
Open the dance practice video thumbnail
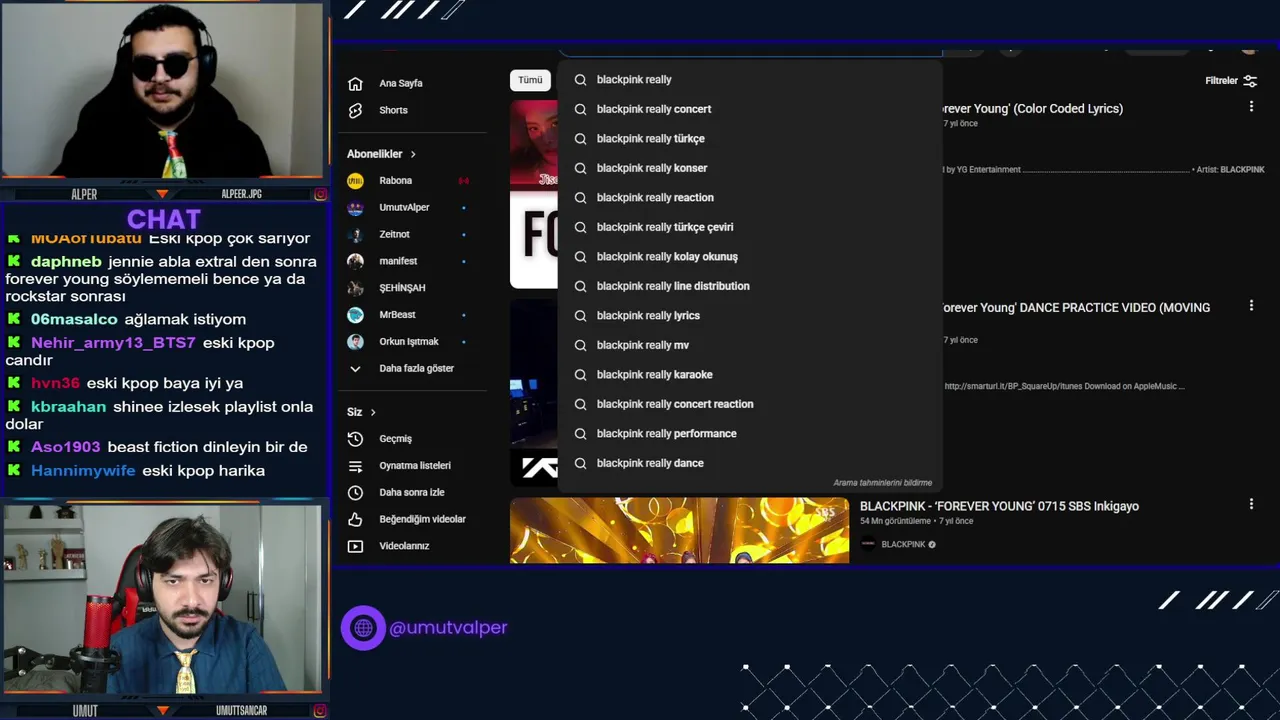pos(533,393)
